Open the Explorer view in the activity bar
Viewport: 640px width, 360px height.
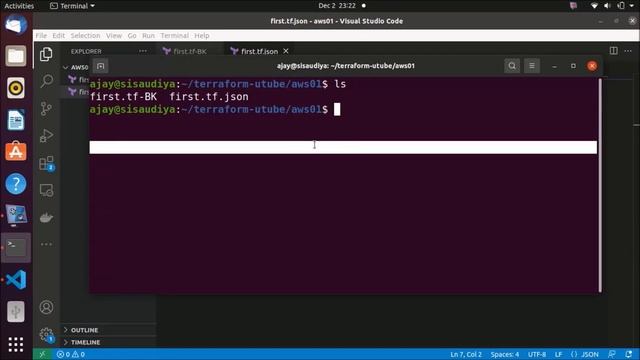point(46,54)
